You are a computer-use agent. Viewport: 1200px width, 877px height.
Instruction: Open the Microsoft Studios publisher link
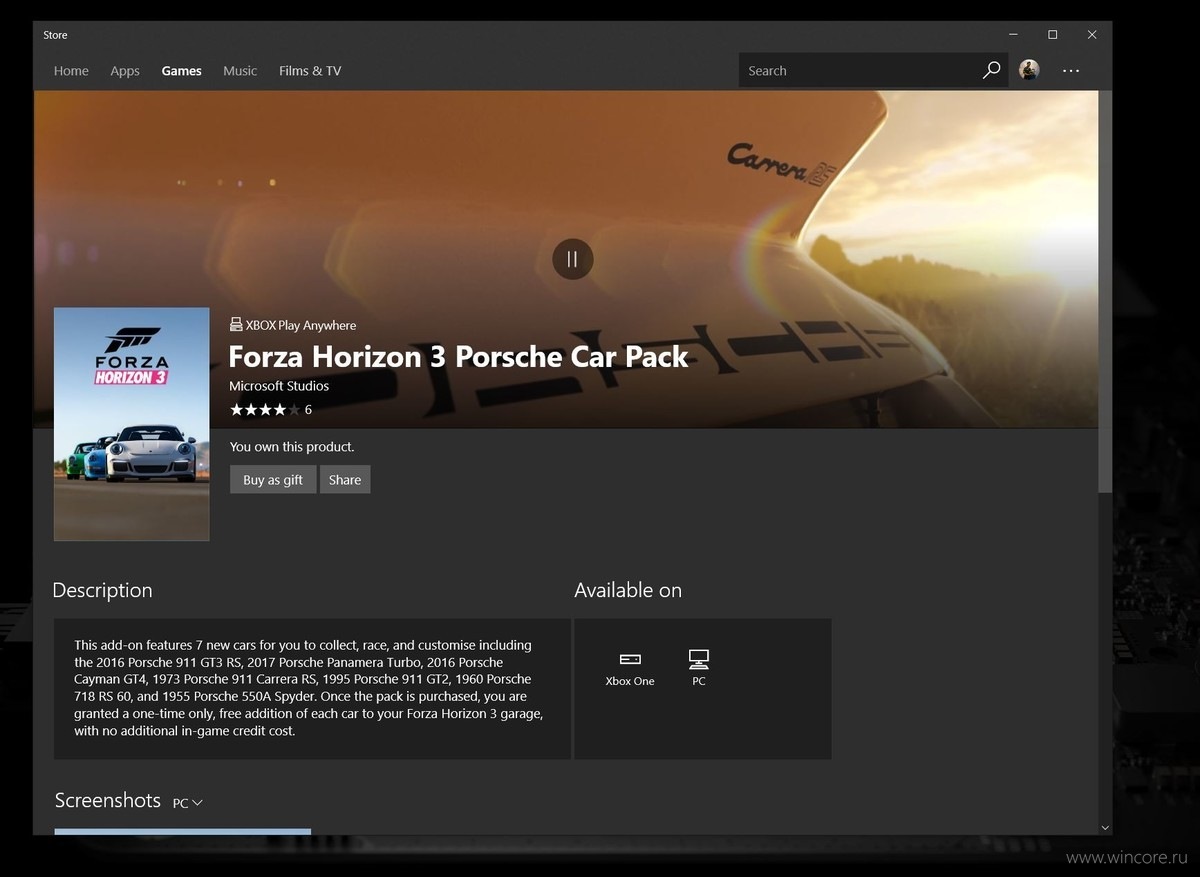point(279,386)
